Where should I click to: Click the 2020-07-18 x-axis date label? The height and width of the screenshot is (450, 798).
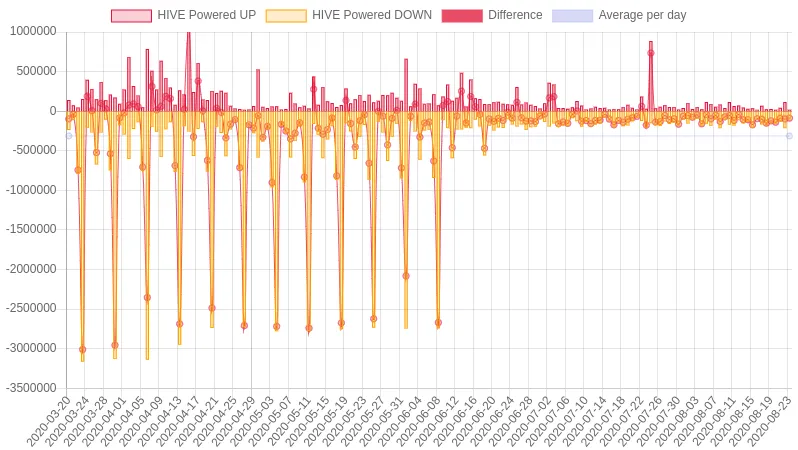(x=603, y=420)
